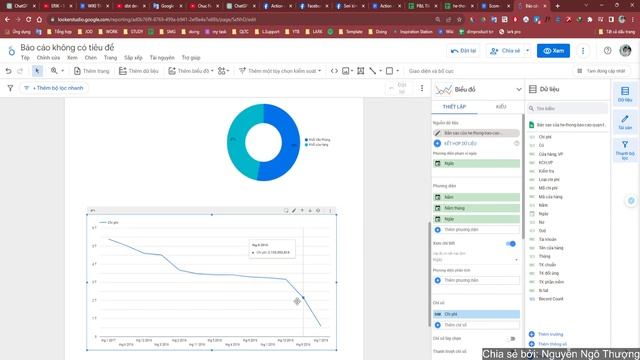Open the Dữ liệu side panel tab
Viewport: 640px width, 360px height.
tap(624, 94)
